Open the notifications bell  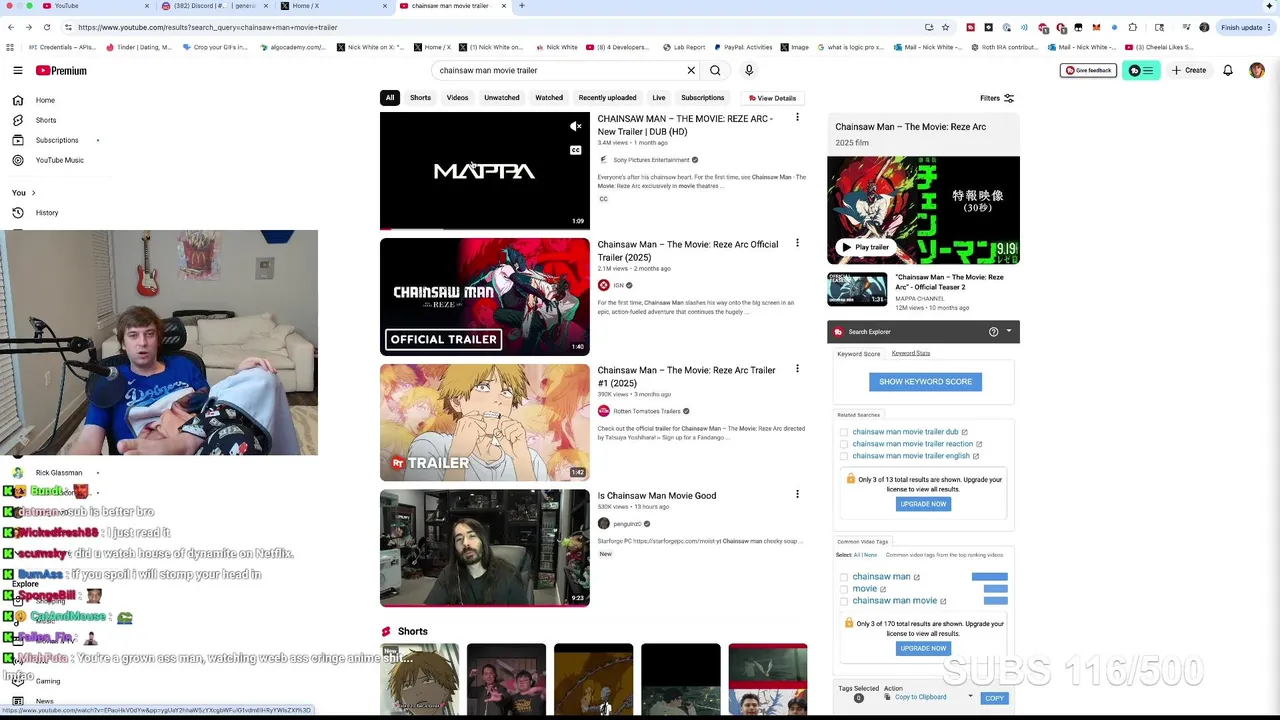click(1228, 70)
